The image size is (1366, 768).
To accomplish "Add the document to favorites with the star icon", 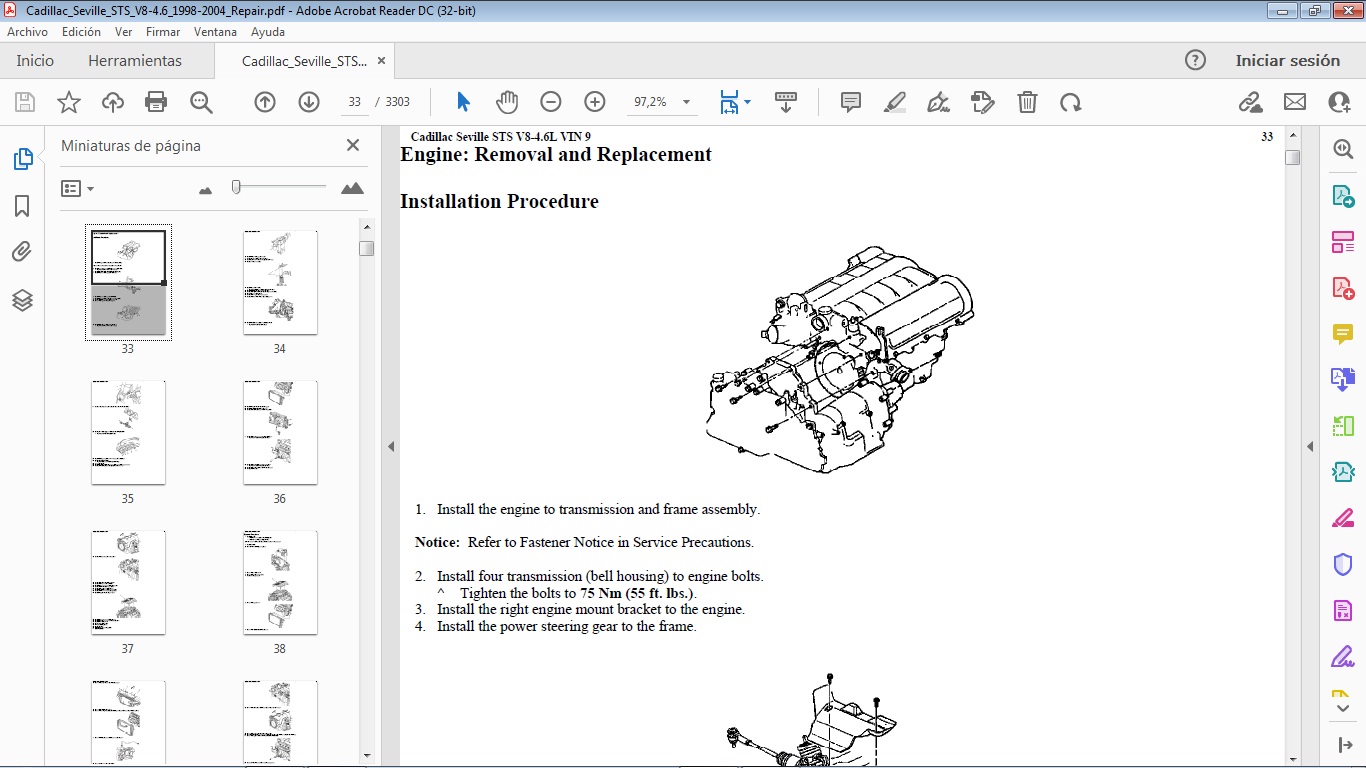I will point(69,102).
